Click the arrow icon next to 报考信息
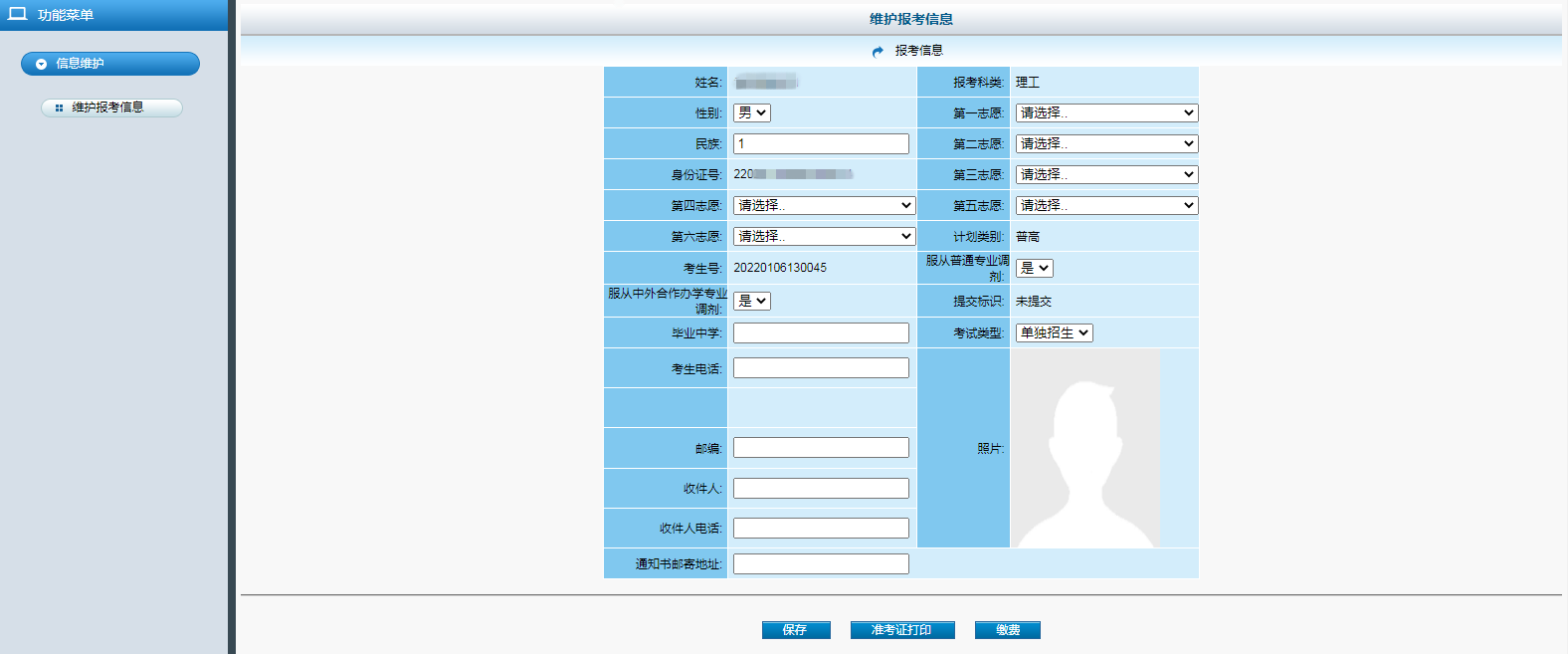Image resolution: width=1568 pixels, height=654 pixels. [878, 51]
